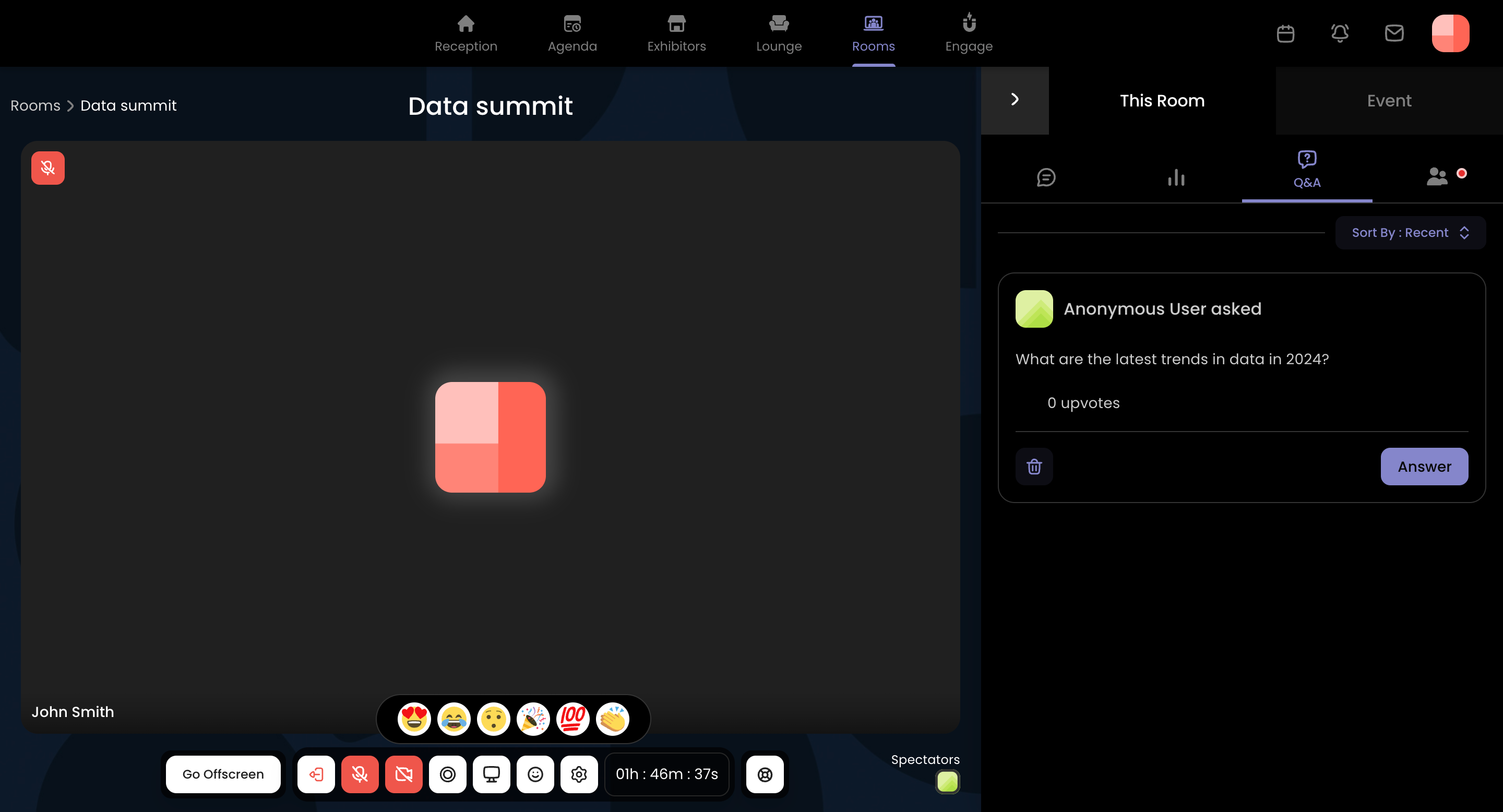
Task: Click the Anonymous User asked heading
Action: pos(1162,308)
